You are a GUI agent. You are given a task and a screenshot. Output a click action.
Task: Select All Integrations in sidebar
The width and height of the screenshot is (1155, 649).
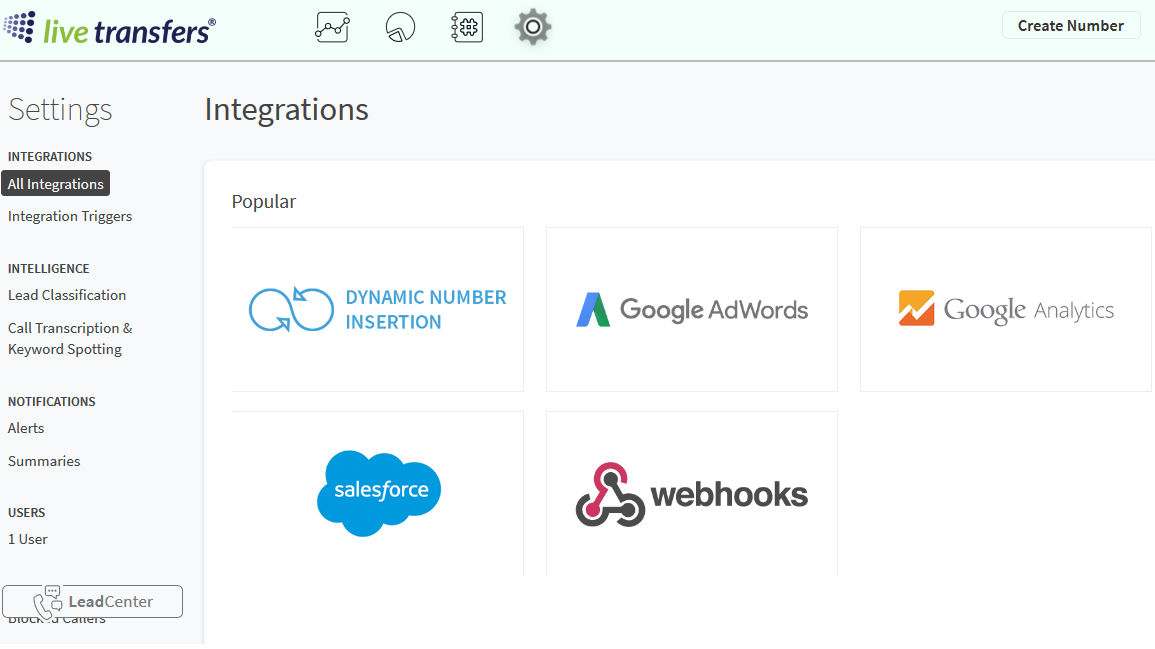tap(56, 184)
